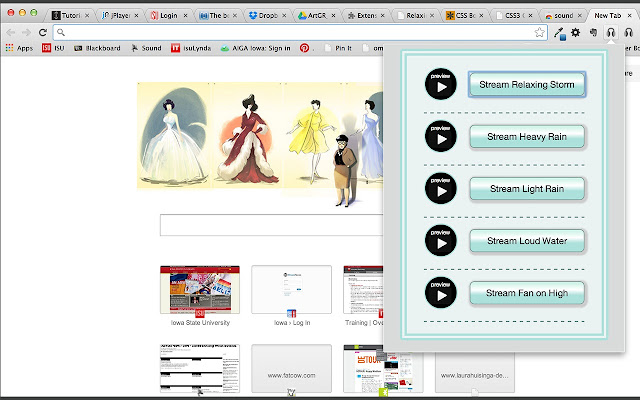Open the www.laurahuisinga thumbnail

pos(475,373)
